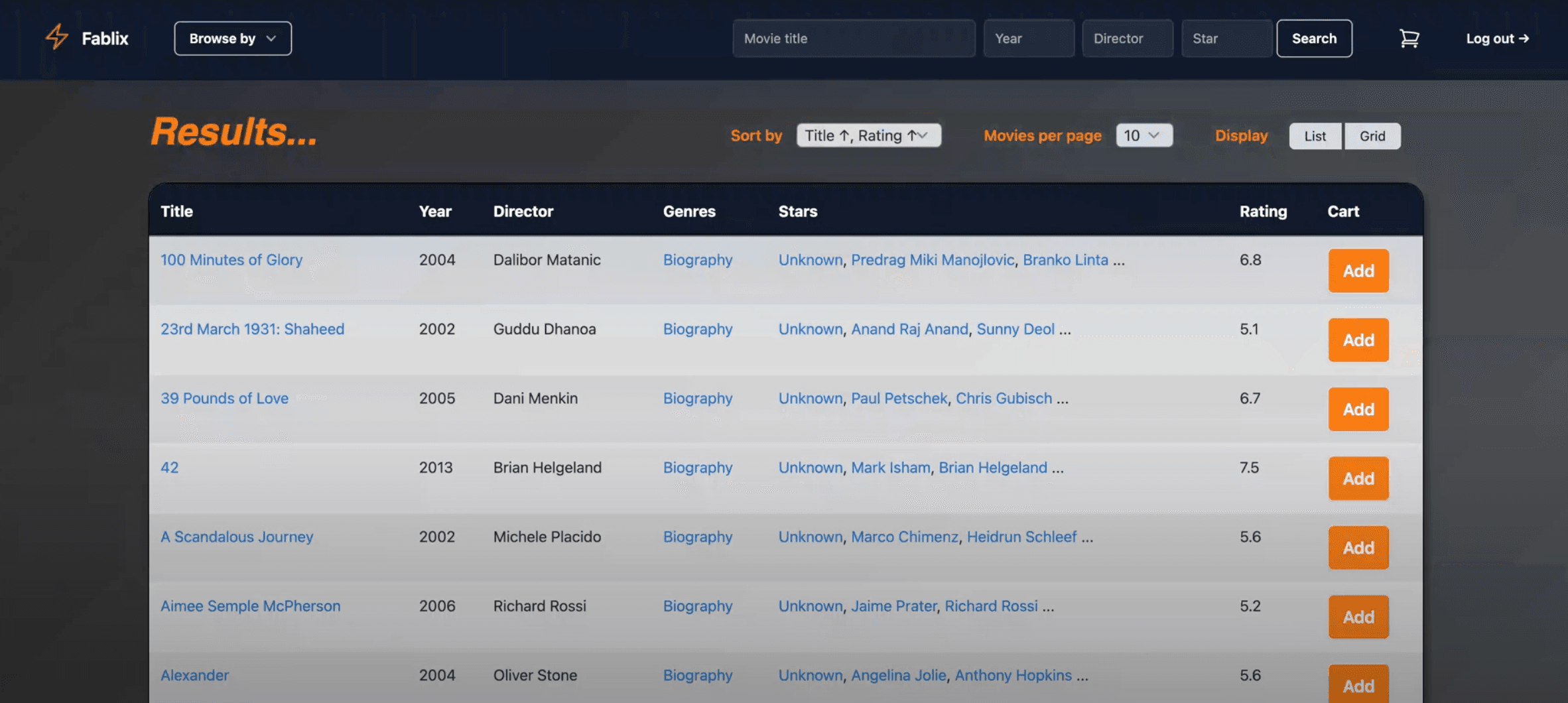Log out of the account
The height and width of the screenshot is (703, 1568).
click(1497, 38)
